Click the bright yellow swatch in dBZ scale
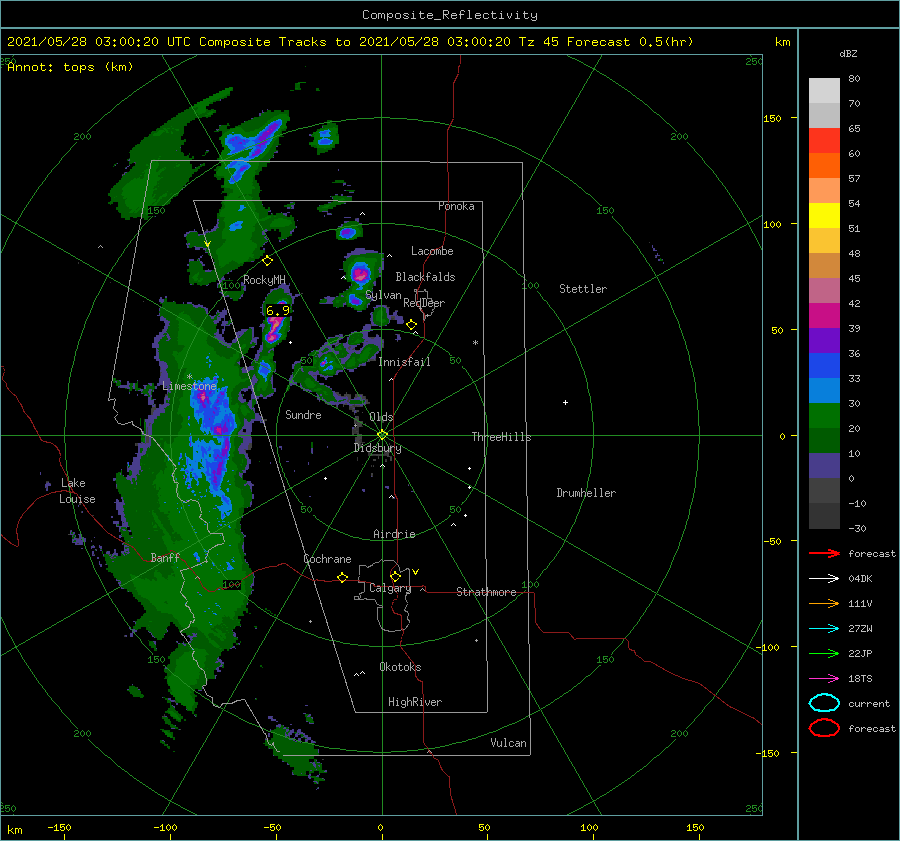This screenshot has width=900, height=841. click(x=824, y=215)
